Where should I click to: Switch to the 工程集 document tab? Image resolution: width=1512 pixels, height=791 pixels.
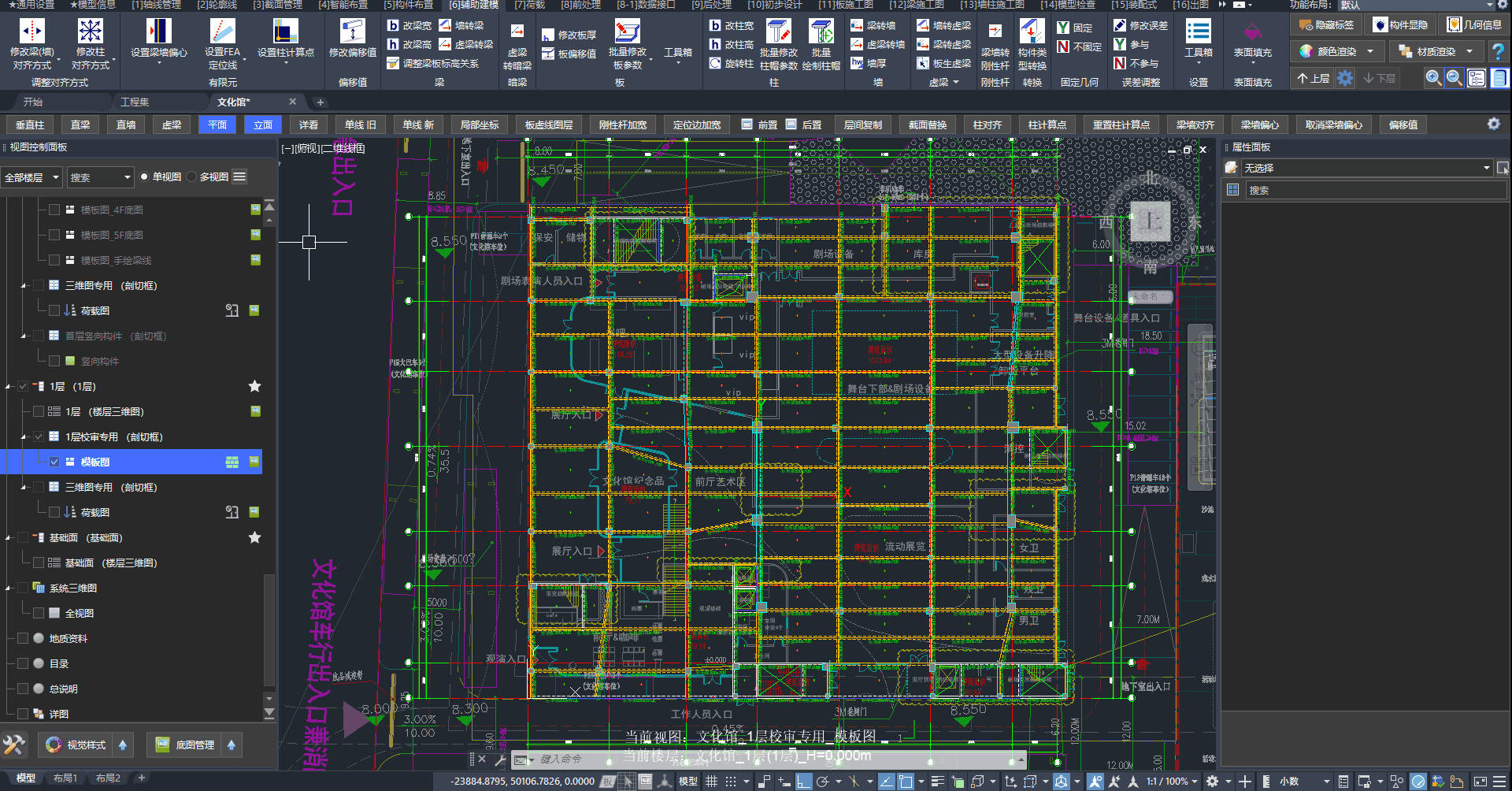point(135,102)
